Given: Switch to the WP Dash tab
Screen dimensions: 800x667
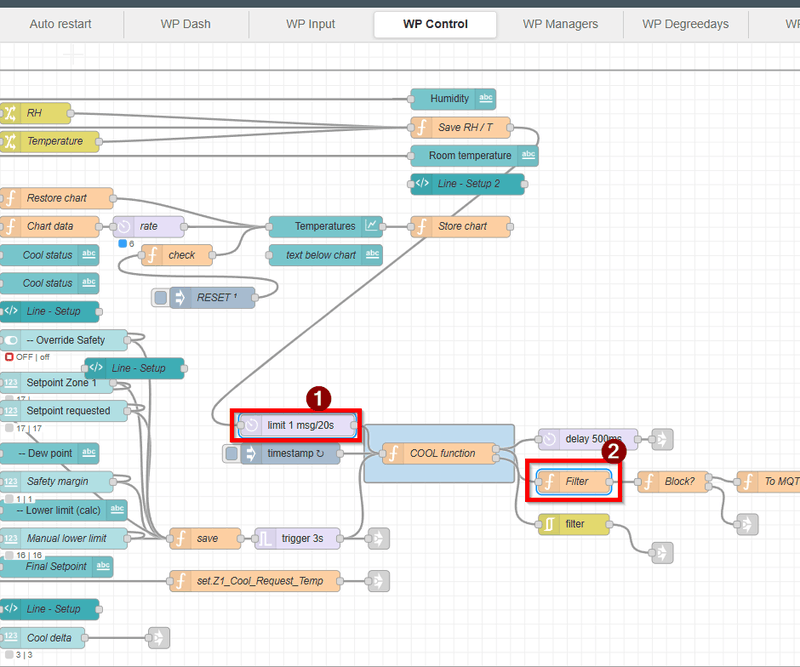Looking at the screenshot, I should coord(185,24).
